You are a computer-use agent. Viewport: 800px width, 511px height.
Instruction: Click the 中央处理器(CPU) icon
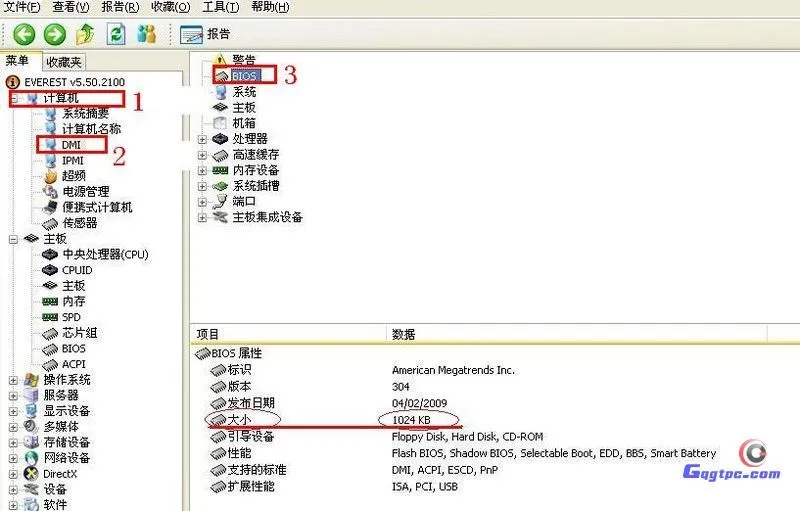tap(50, 254)
